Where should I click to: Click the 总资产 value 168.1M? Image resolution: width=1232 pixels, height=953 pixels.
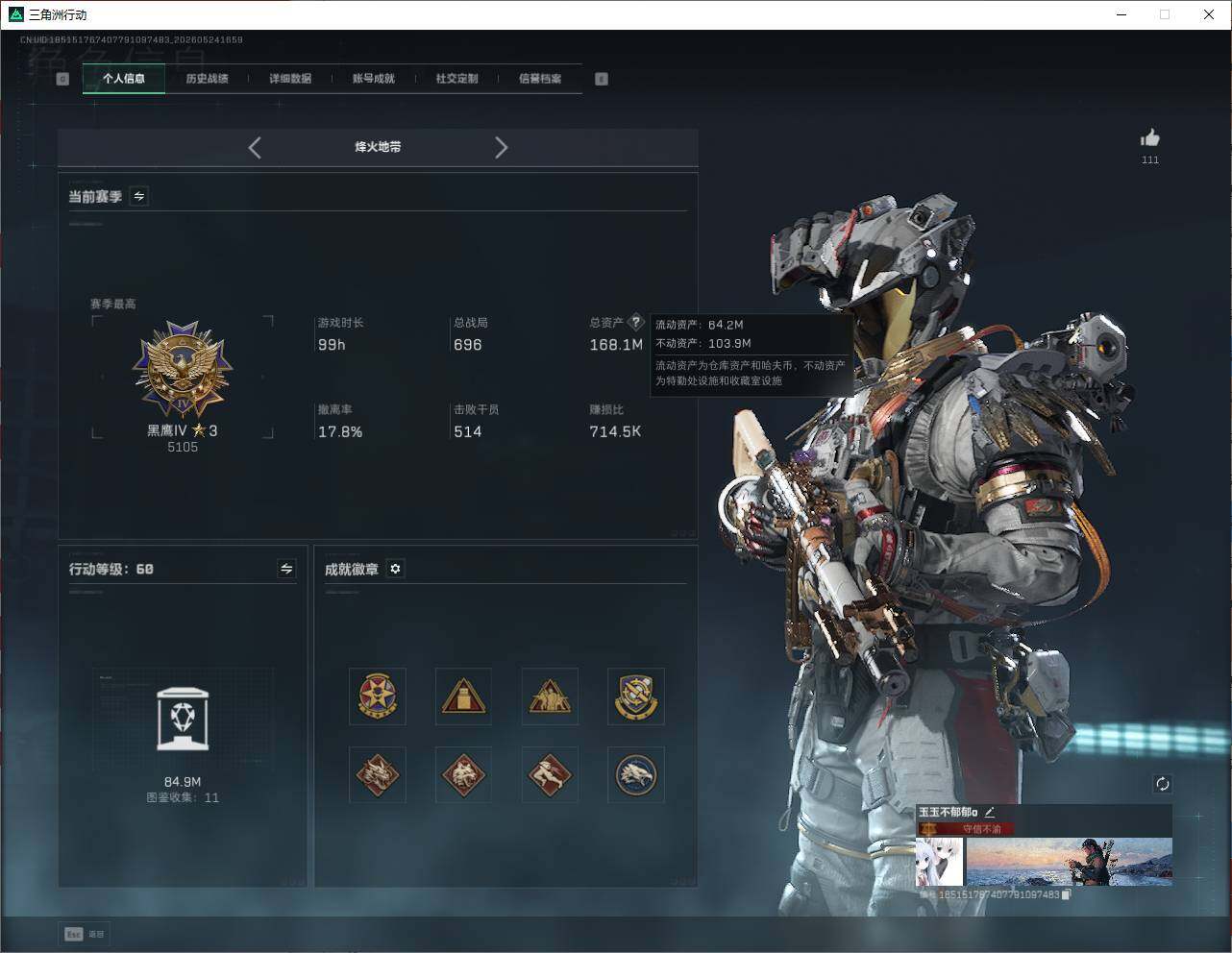coord(616,345)
